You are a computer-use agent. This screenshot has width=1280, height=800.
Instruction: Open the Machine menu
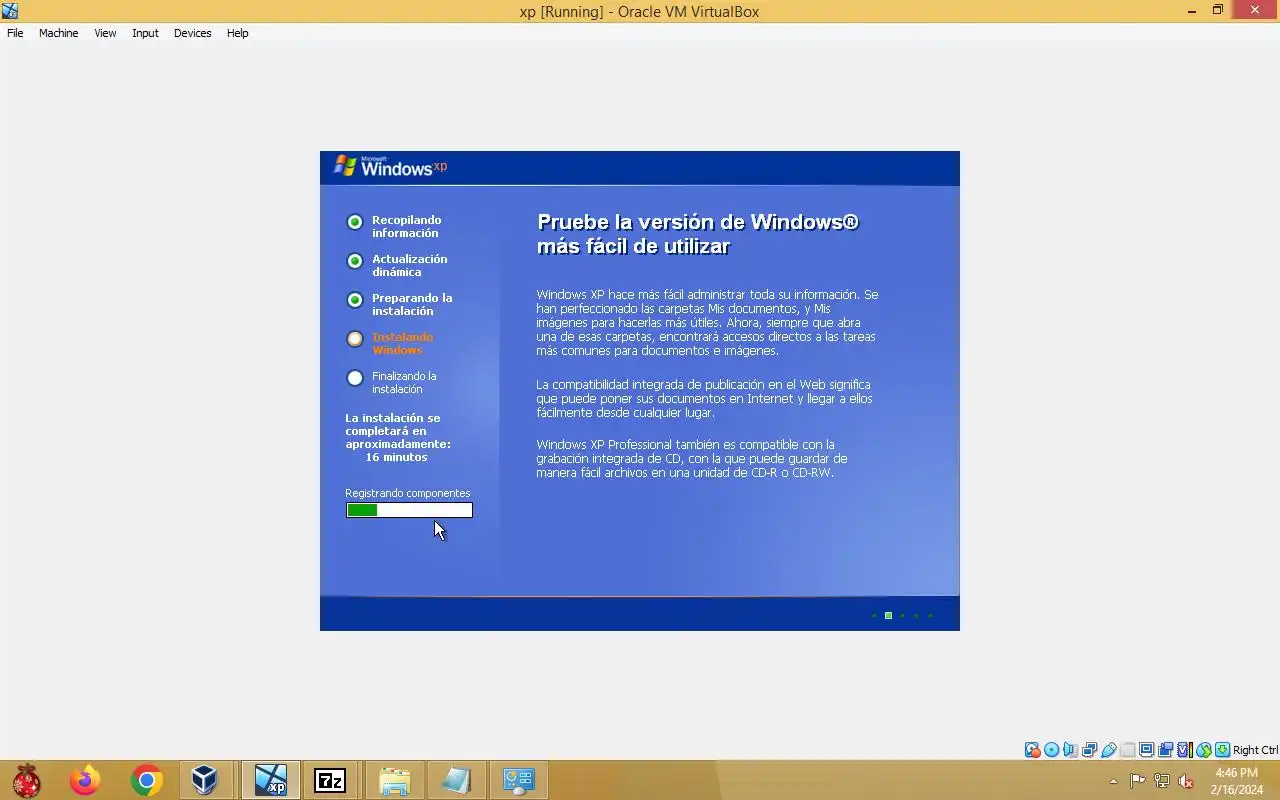coord(58,33)
